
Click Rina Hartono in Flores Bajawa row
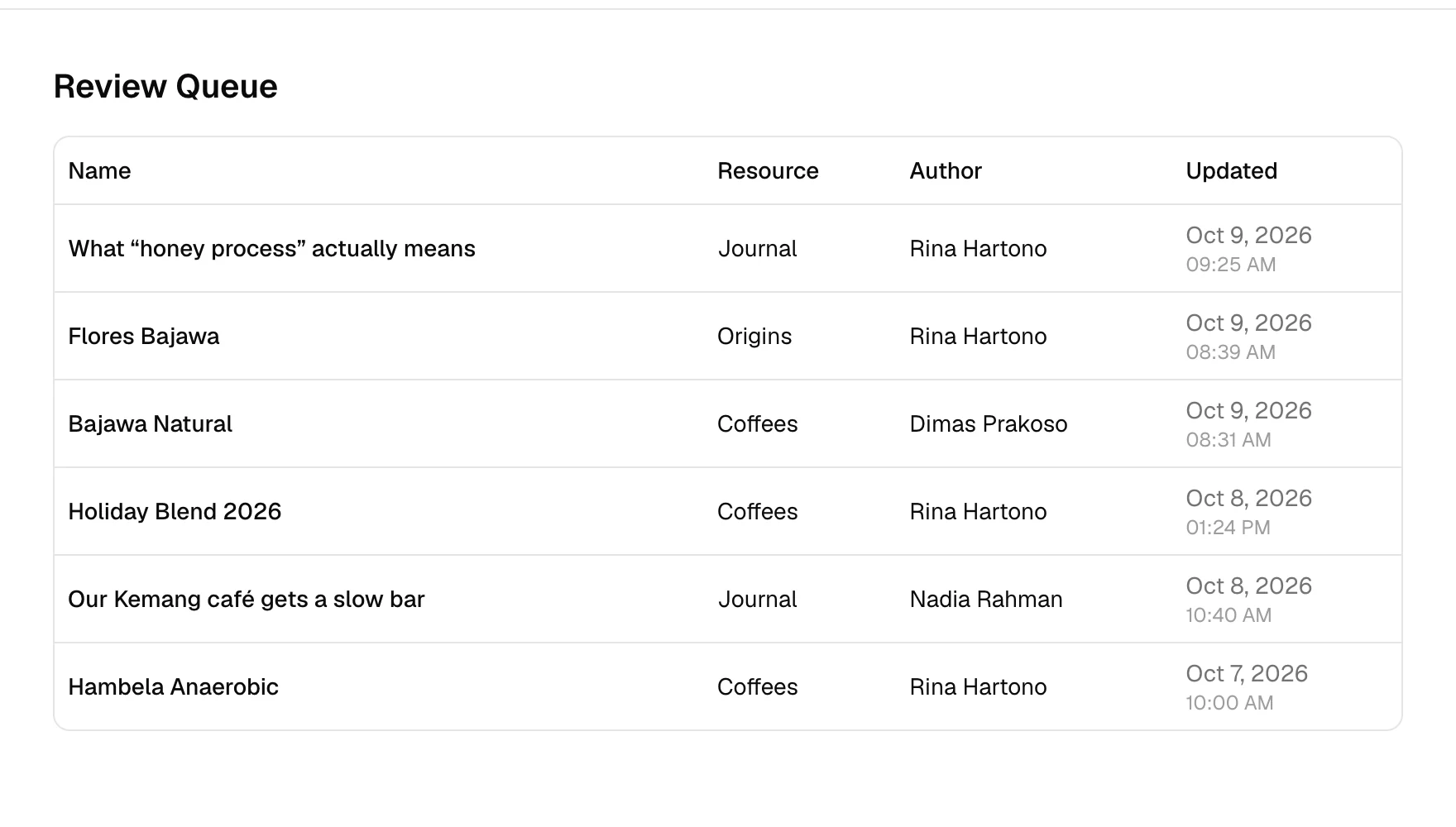979,337
